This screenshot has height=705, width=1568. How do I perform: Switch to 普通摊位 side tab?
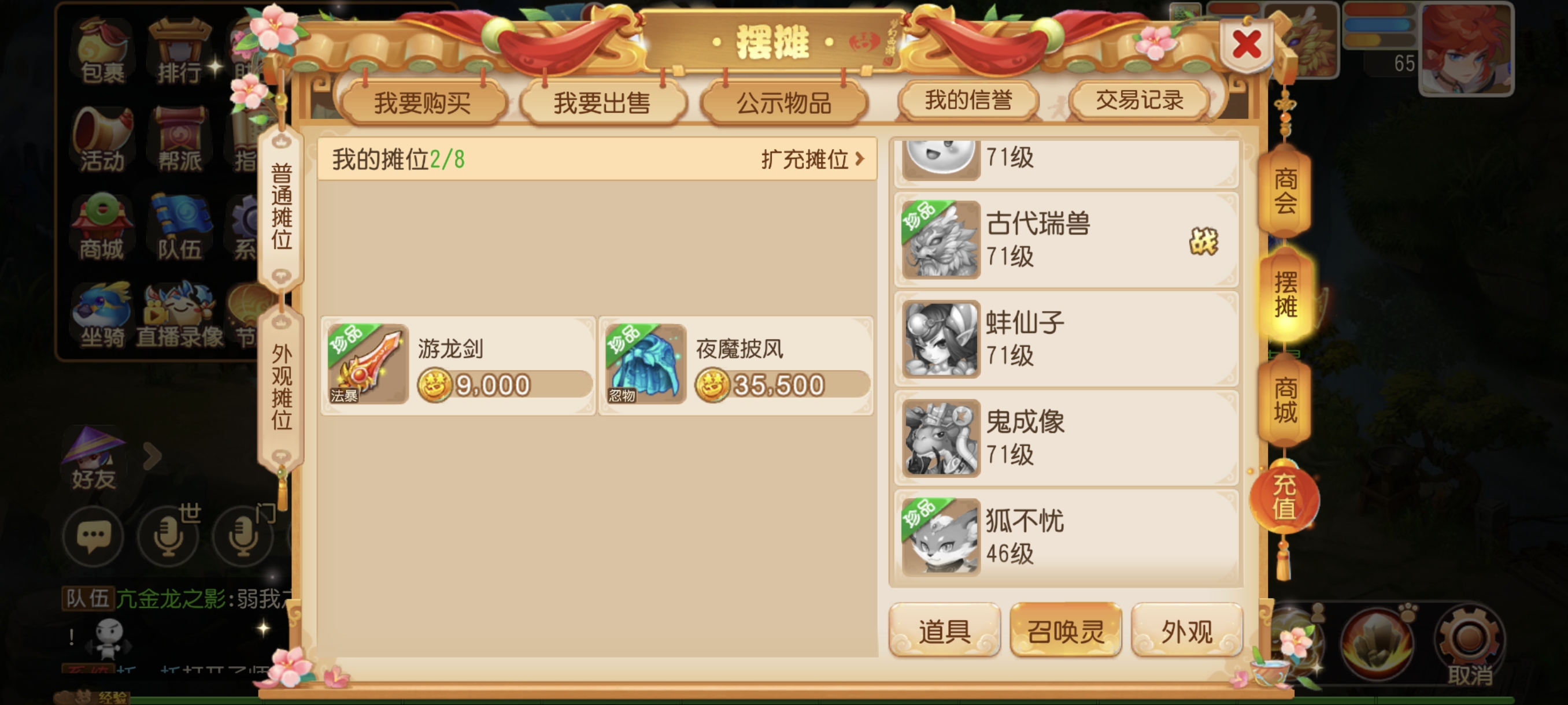281,207
